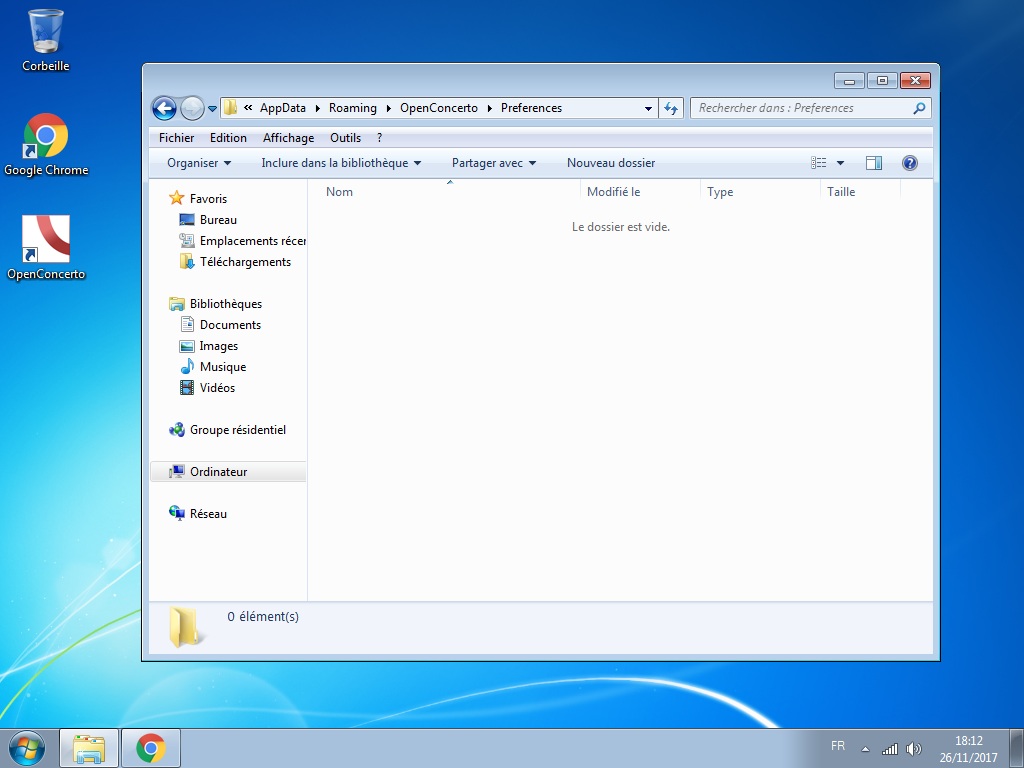Click the volume speaker tray icon
Viewport: 1024px width, 768px height.
pos(914,749)
